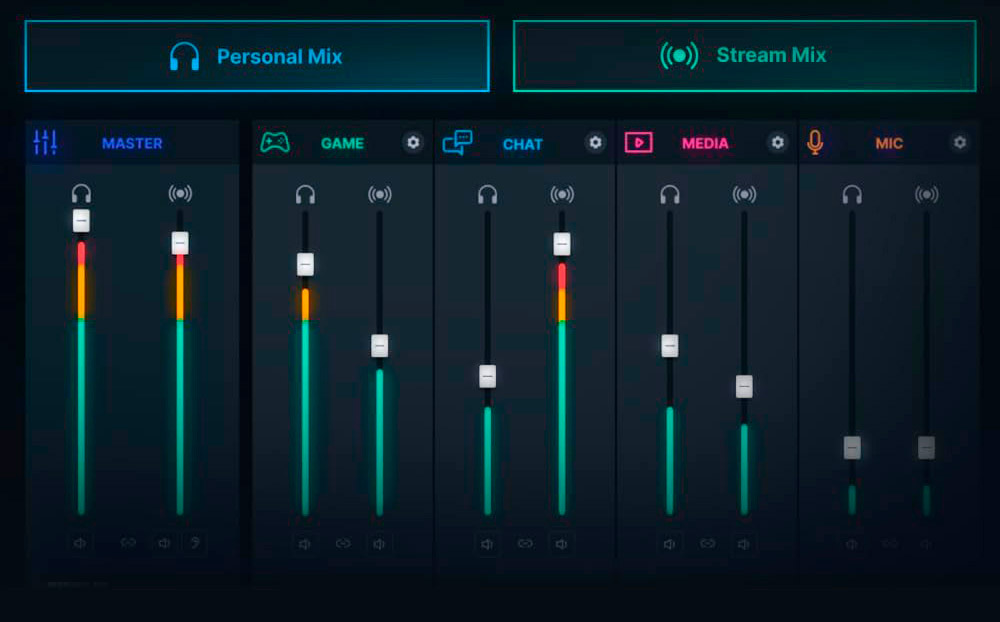Click the Media play icon
This screenshot has width=1000, height=622.
pos(639,143)
